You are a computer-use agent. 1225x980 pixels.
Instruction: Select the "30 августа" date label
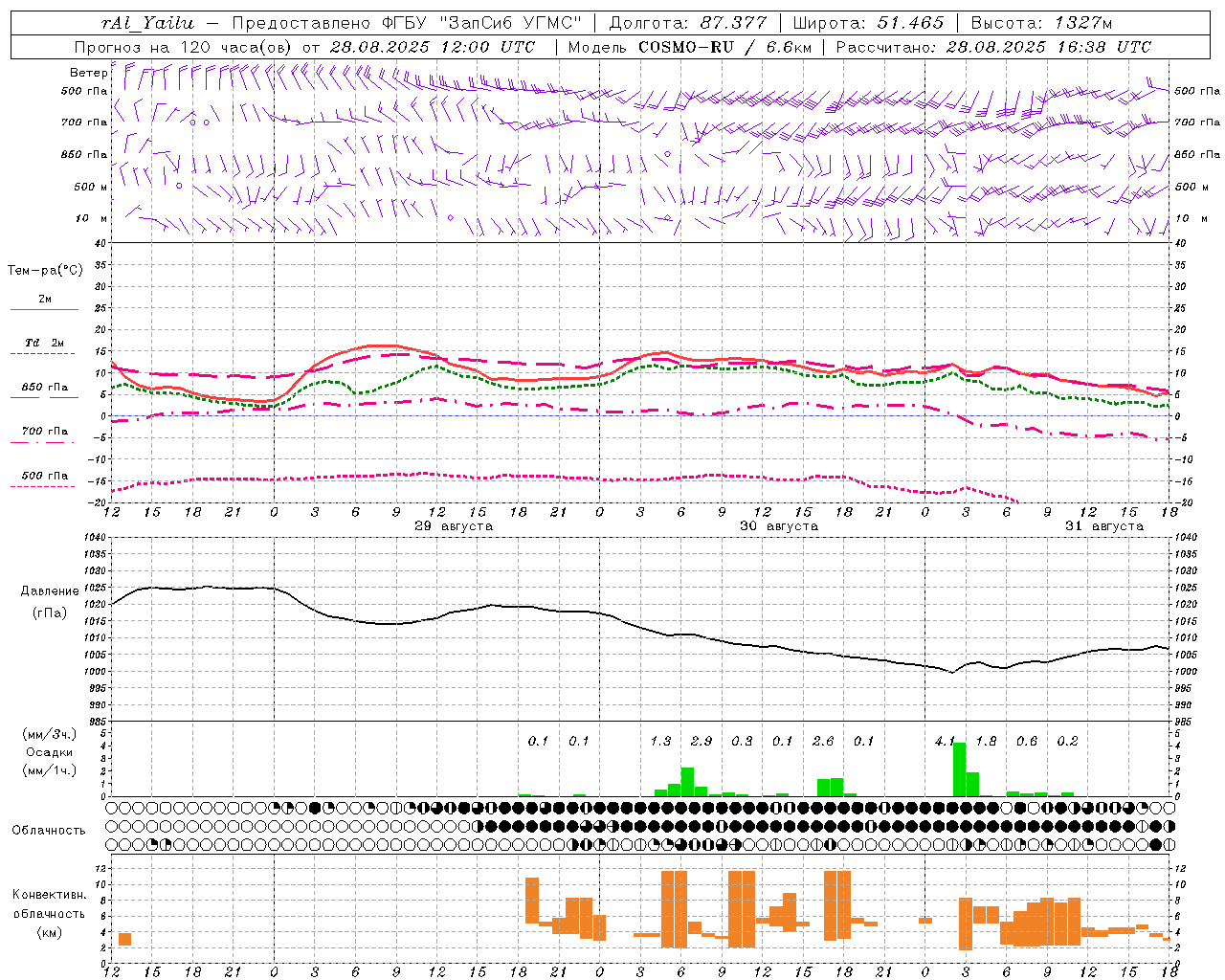779,526
